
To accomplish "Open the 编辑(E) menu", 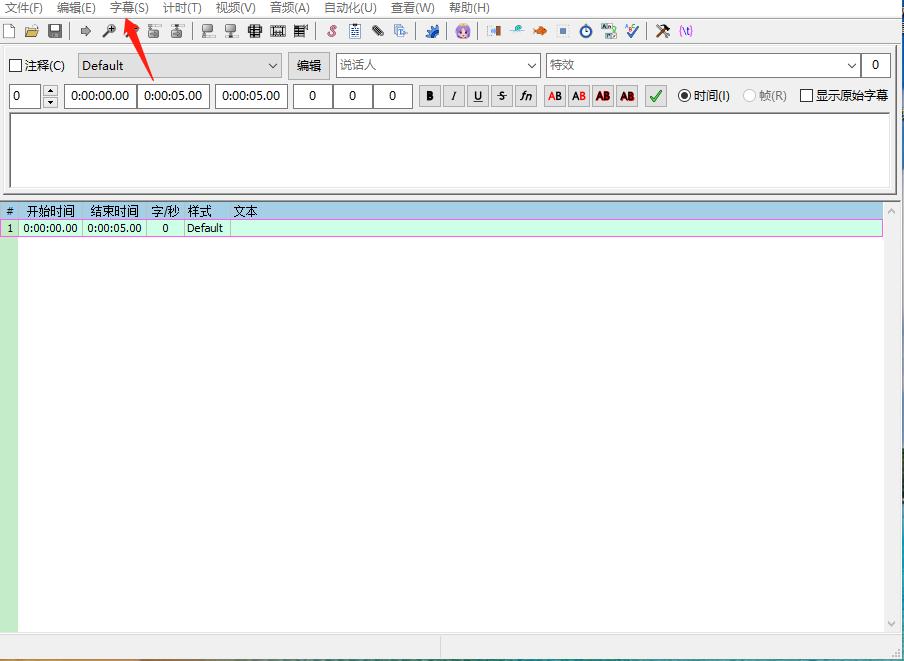I will 77,8.
